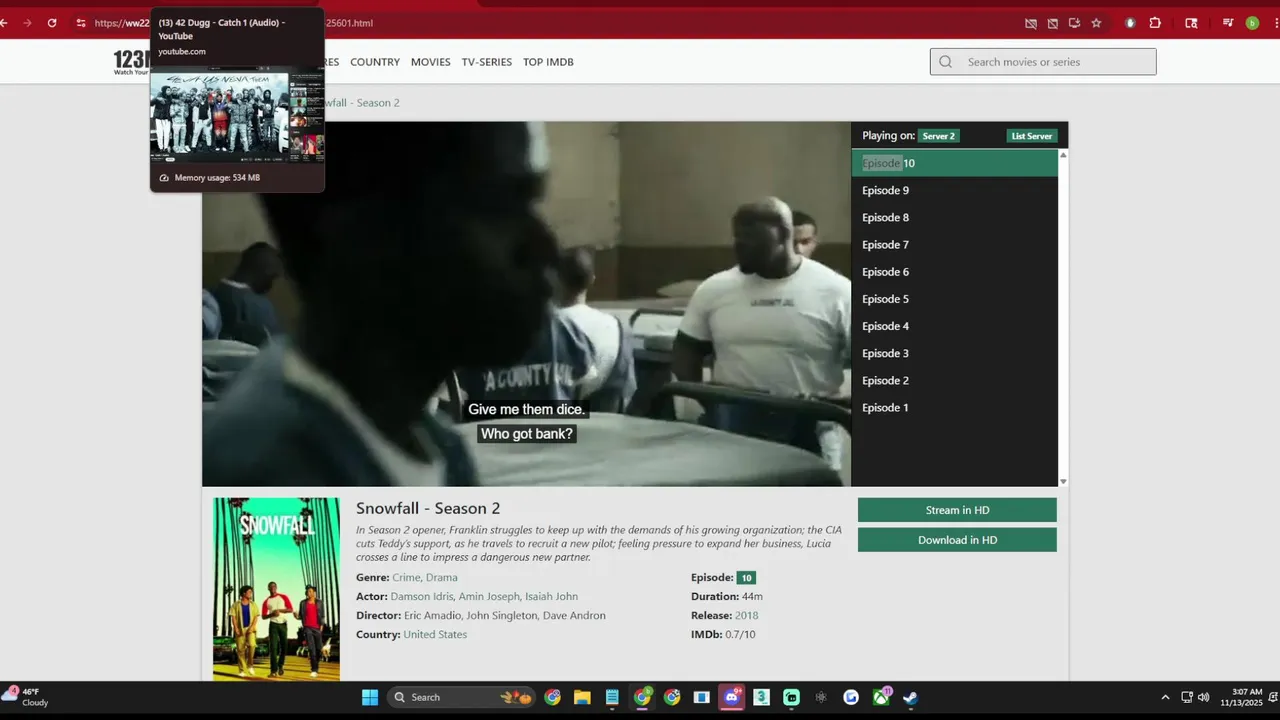Open the Crime genre link
The width and height of the screenshot is (1280, 720).
pyautogui.click(x=406, y=577)
